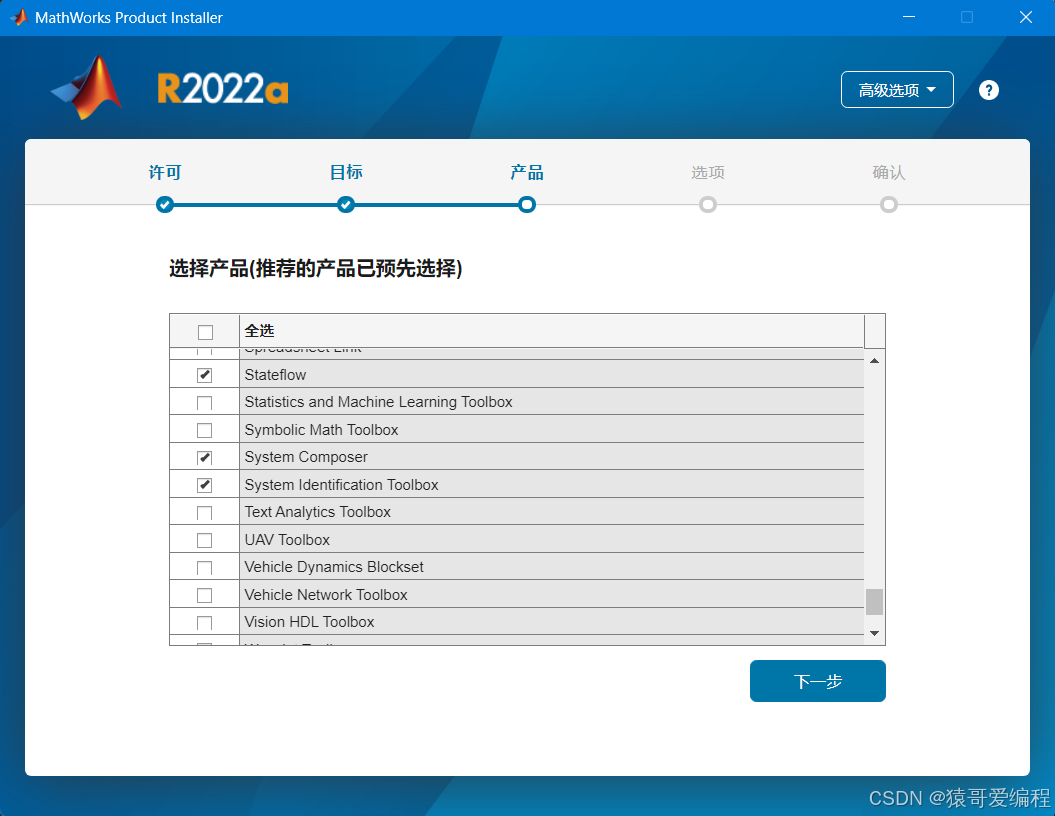1055x816 pixels.
Task: Select the Stateflow row text
Action: (x=275, y=375)
